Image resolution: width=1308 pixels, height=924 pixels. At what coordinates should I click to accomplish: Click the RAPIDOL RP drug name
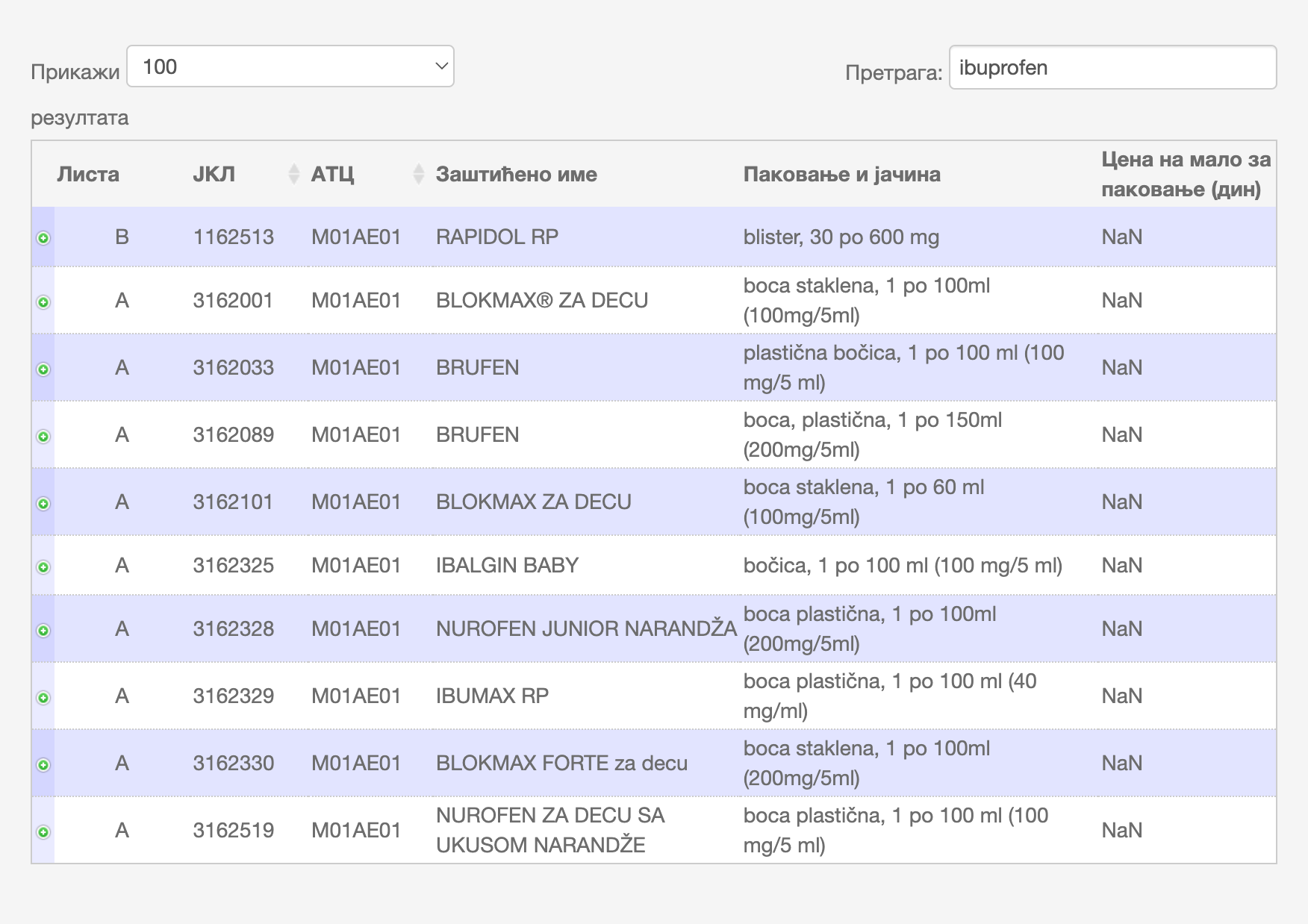coord(497,237)
